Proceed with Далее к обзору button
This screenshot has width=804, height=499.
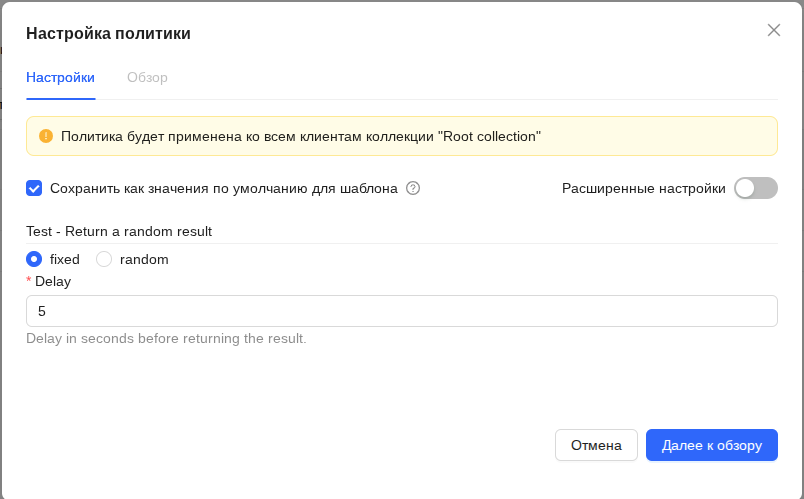point(712,445)
